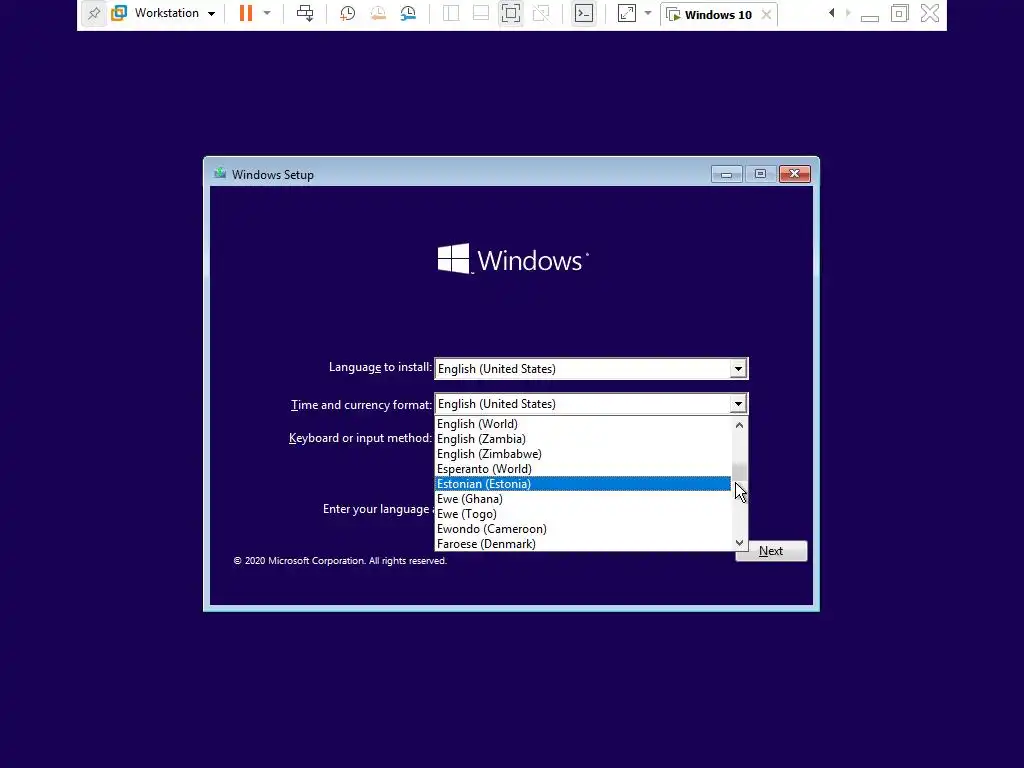This screenshot has height=768, width=1024.
Task: Select Ewe (Ghana) option
Action: point(582,499)
